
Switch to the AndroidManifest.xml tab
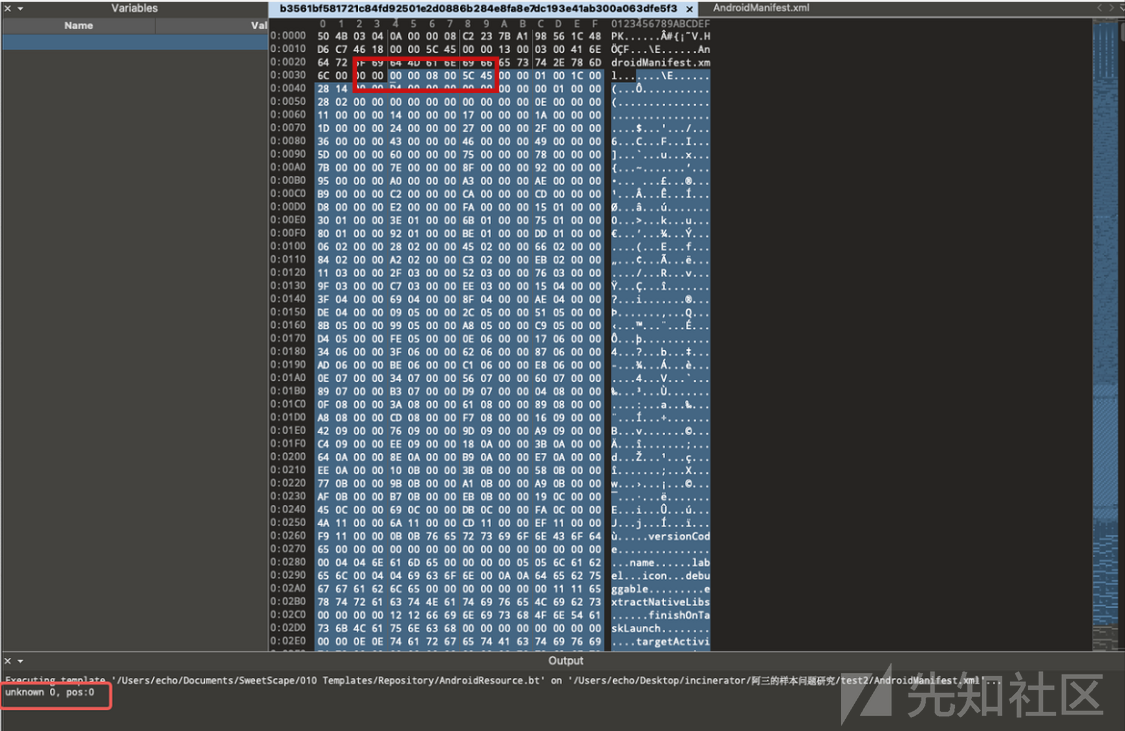pos(761,8)
